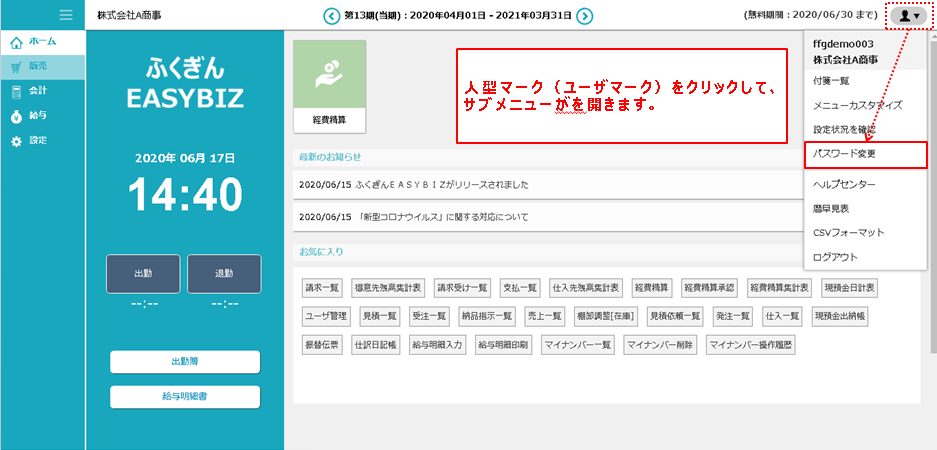The image size is (937, 450).
Task: Click the 見積依頼一覧 favorite button
Action: pos(675,316)
